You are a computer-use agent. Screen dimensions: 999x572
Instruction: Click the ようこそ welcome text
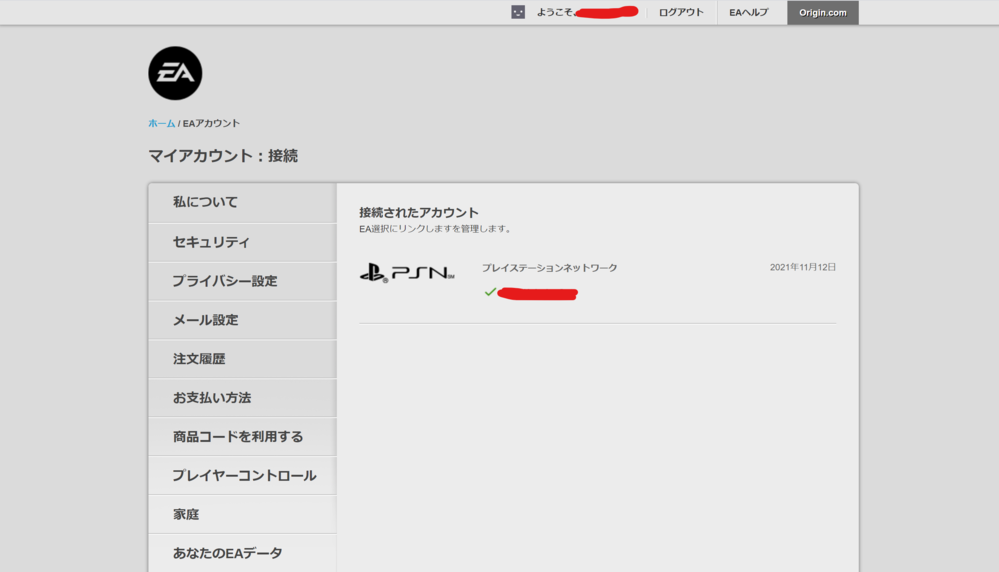555,12
